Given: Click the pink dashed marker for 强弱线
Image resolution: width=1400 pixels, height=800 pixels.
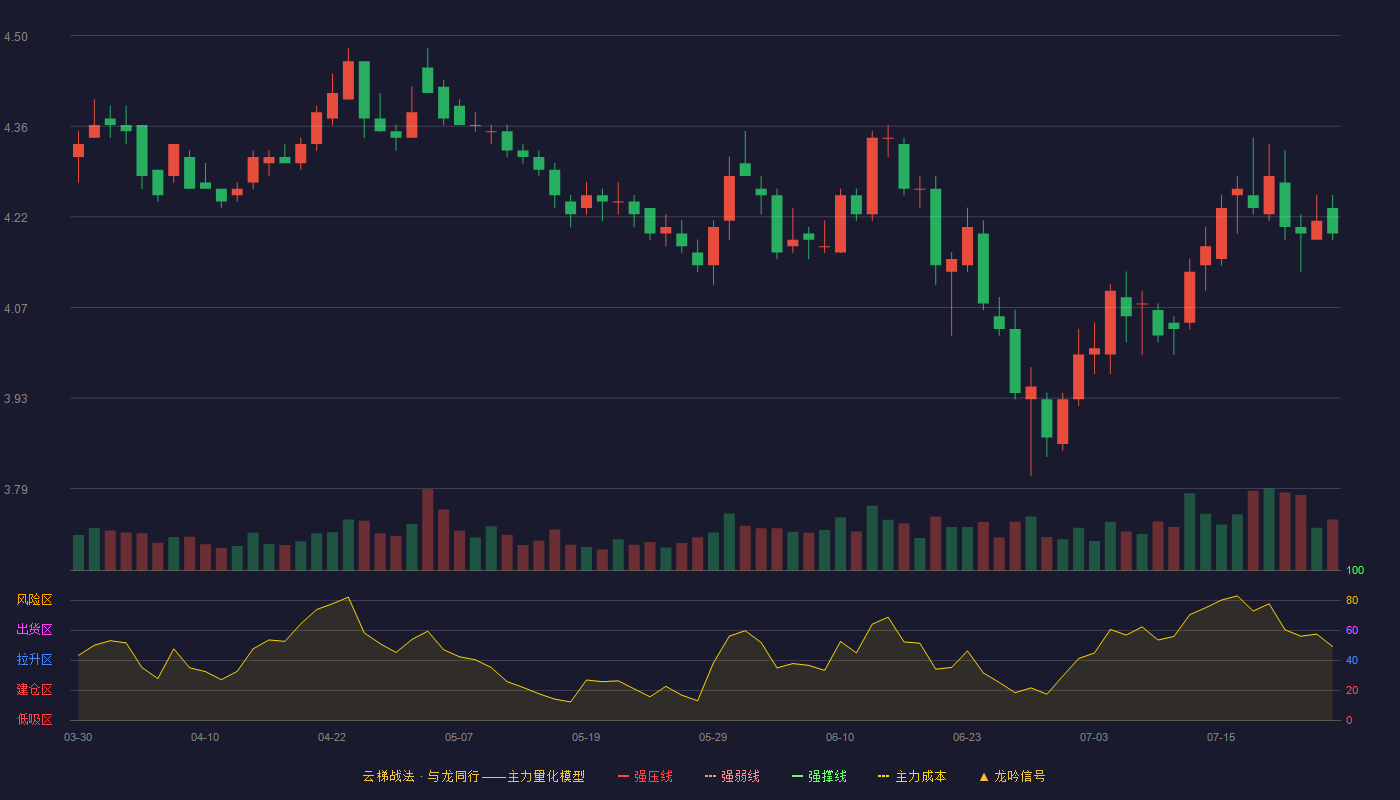Looking at the screenshot, I should pyautogui.click(x=710, y=776).
